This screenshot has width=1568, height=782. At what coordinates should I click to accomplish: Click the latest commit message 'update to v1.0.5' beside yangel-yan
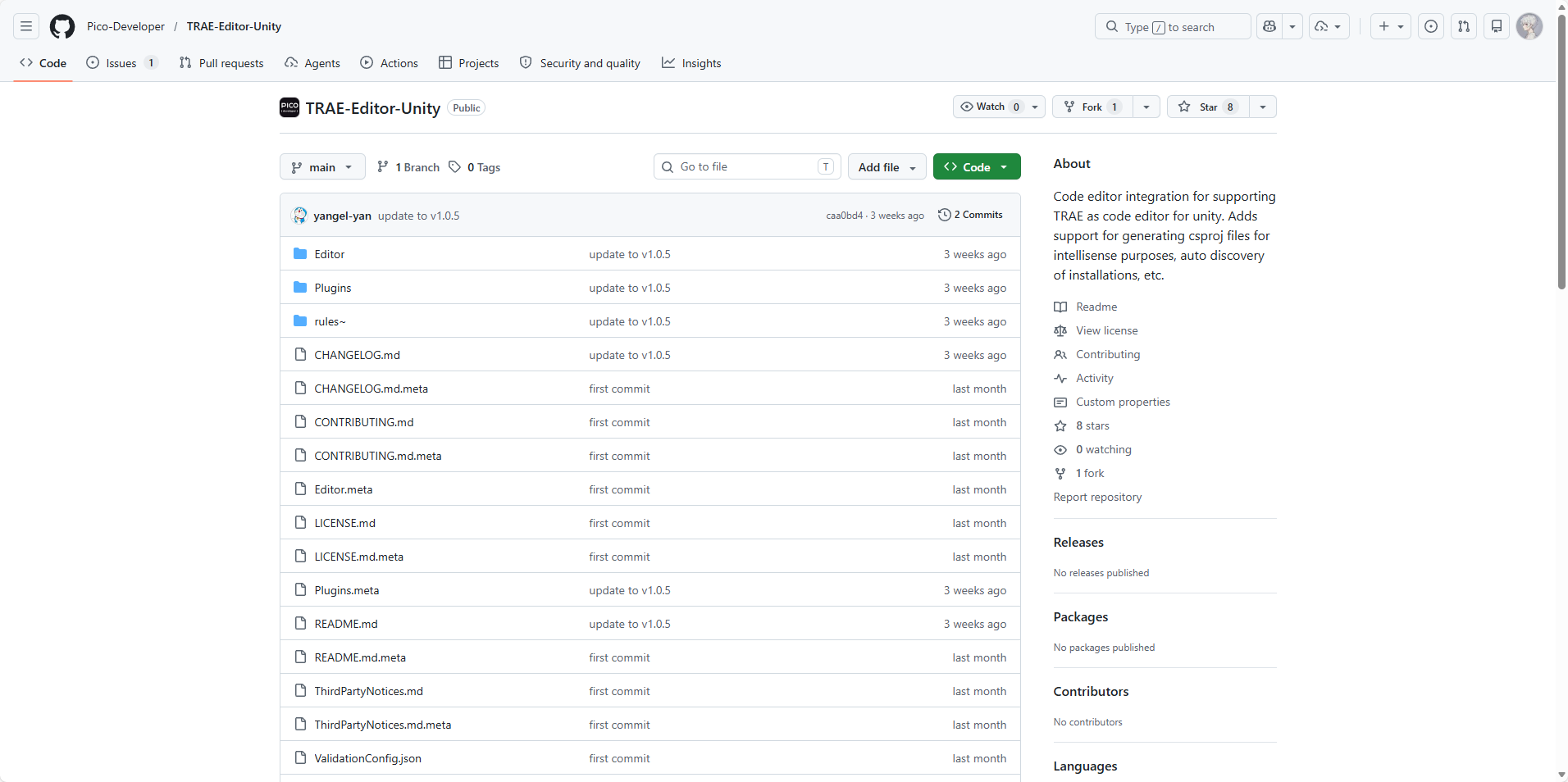click(x=418, y=216)
